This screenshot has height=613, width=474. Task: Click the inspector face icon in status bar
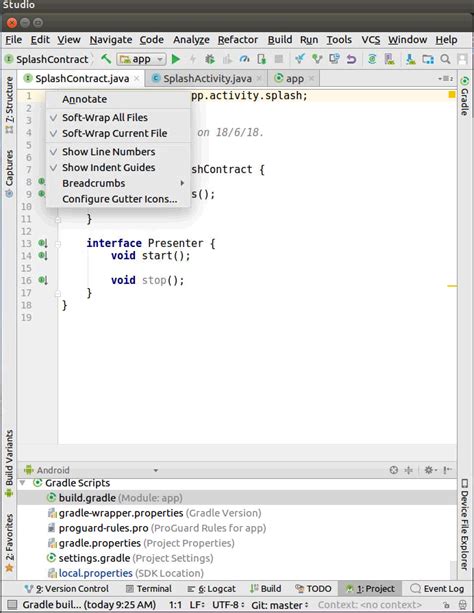click(462, 605)
